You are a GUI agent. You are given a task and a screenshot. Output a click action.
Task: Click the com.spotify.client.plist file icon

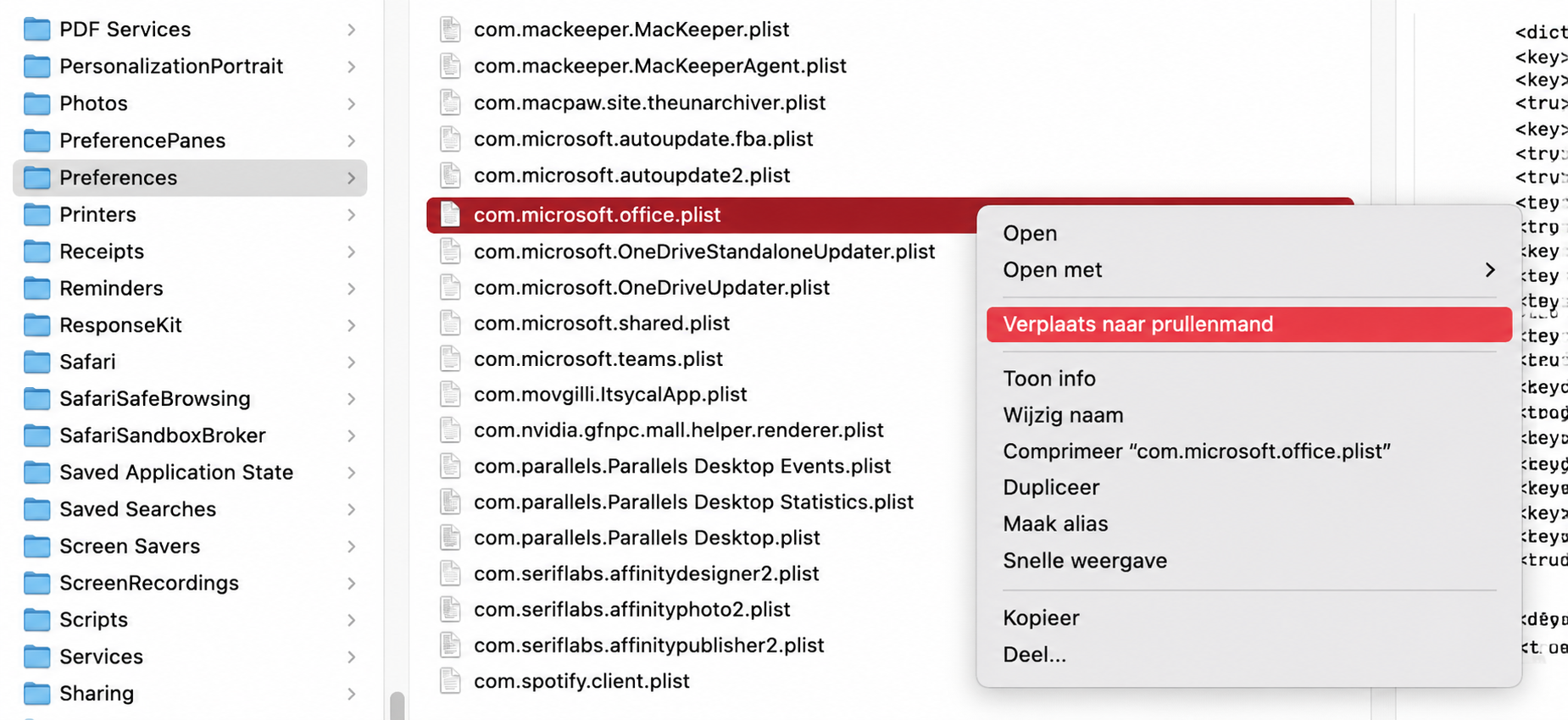tap(450, 680)
